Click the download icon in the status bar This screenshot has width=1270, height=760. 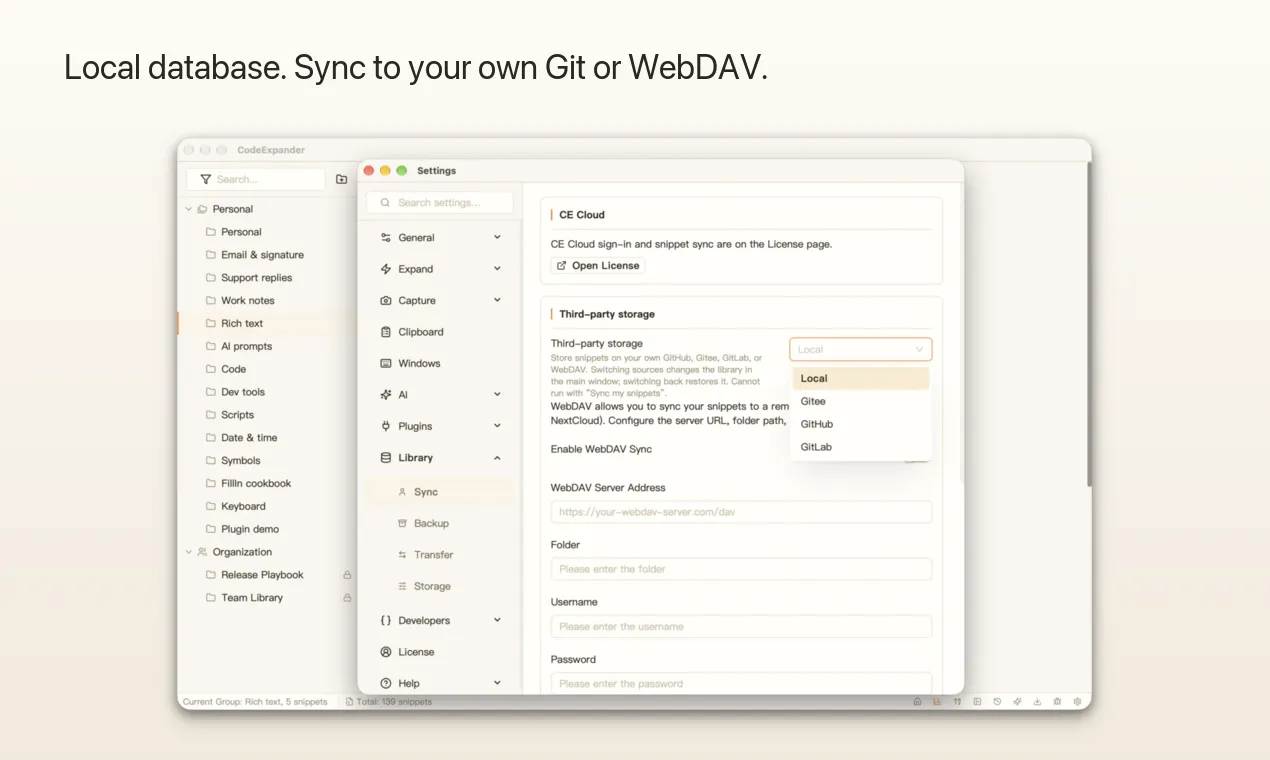pyautogui.click(x=1037, y=701)
